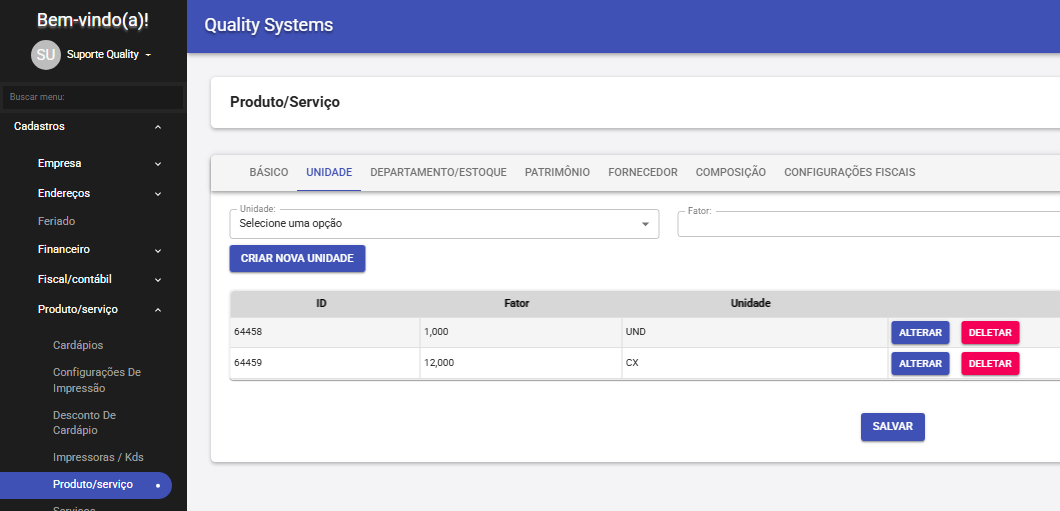The width and height of the screenshot is (1060, 511).
Task: Click the Fator input field
Action: pos(868,224)
